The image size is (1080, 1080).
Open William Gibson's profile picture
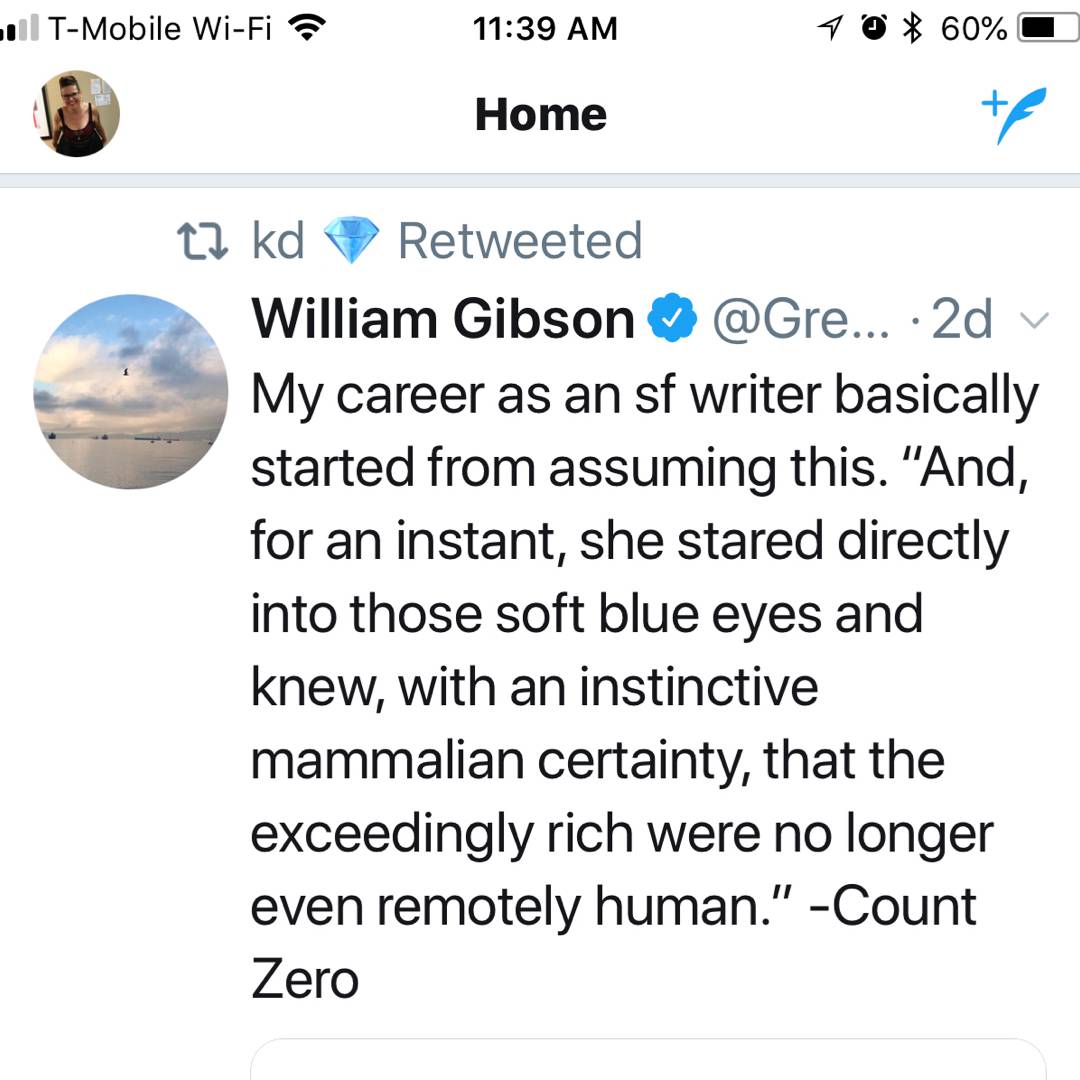tap(130, 392)
